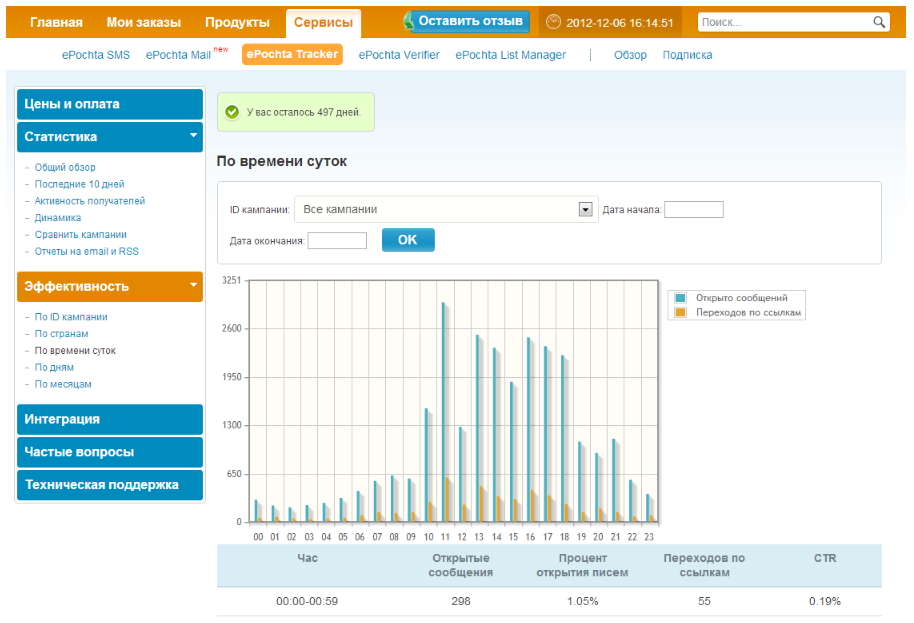
Task: Open the 'ID кампании' dropdown arrow
Action: 585,210
